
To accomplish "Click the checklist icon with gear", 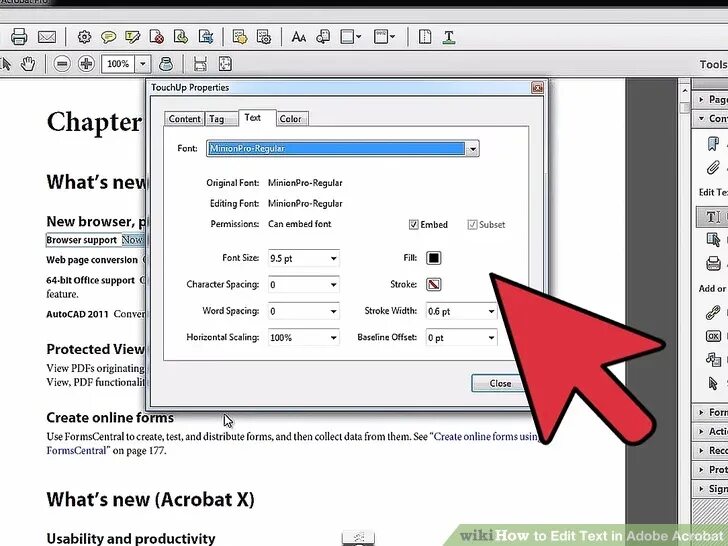I will [x=264, y=37].
